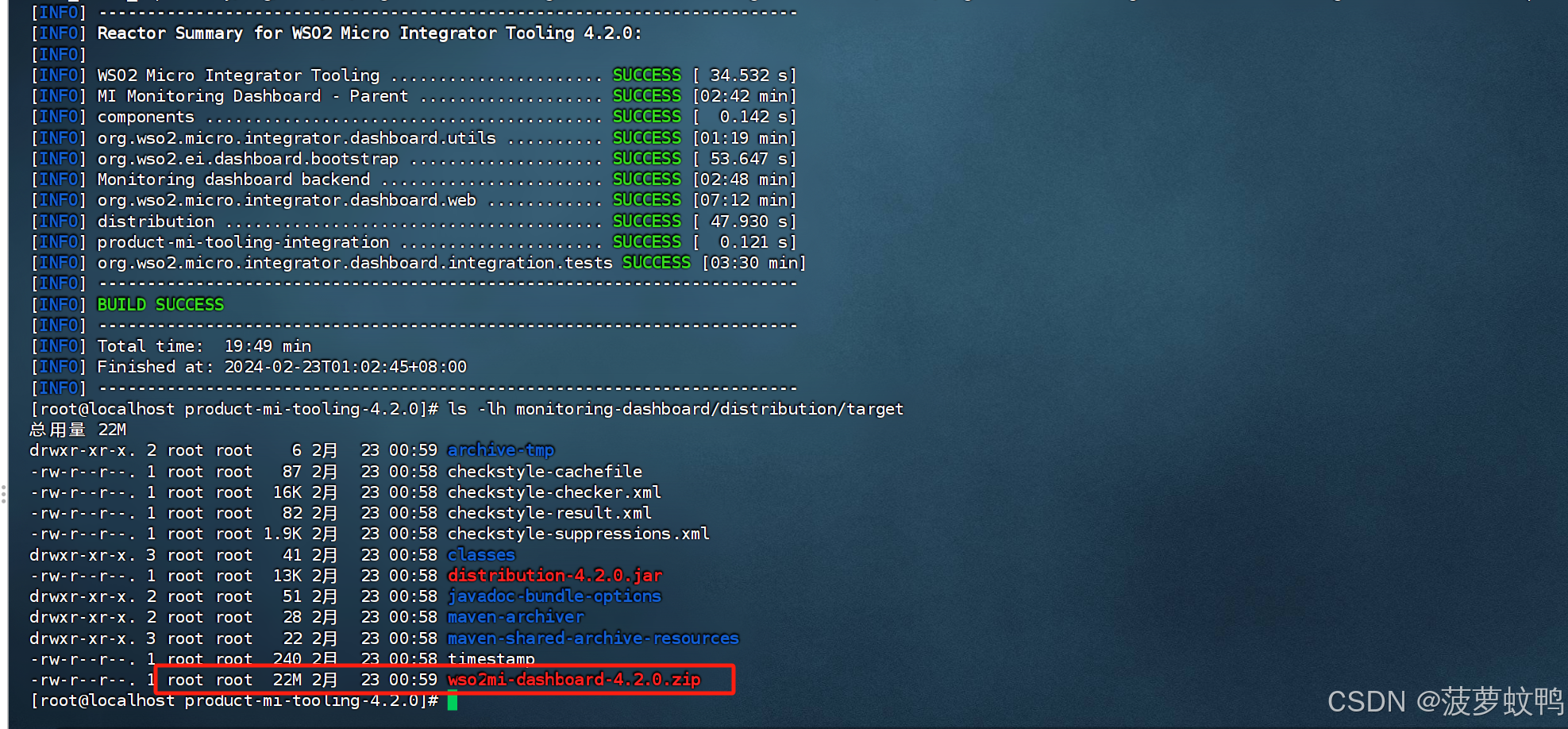1568x729 pixels.
Task: Click the 'timestamp' file name
Action: pos(491,659)
